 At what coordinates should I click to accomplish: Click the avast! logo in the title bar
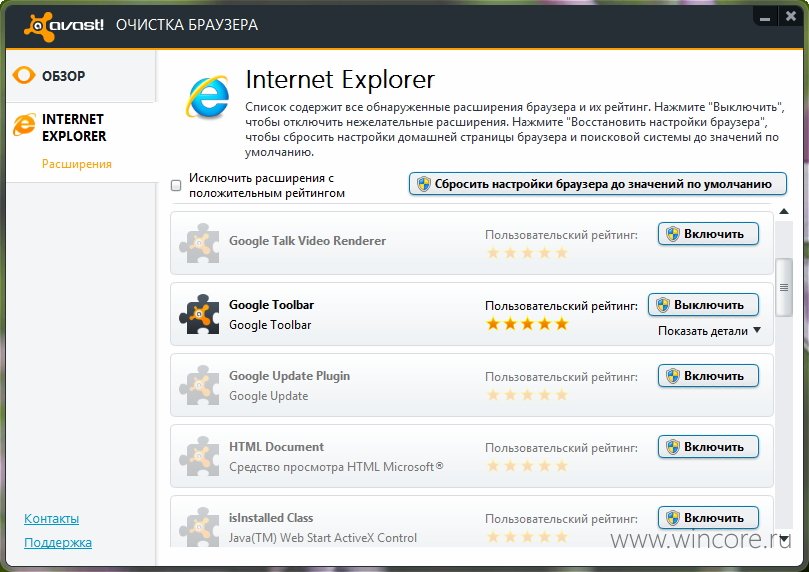pos(64,25)
